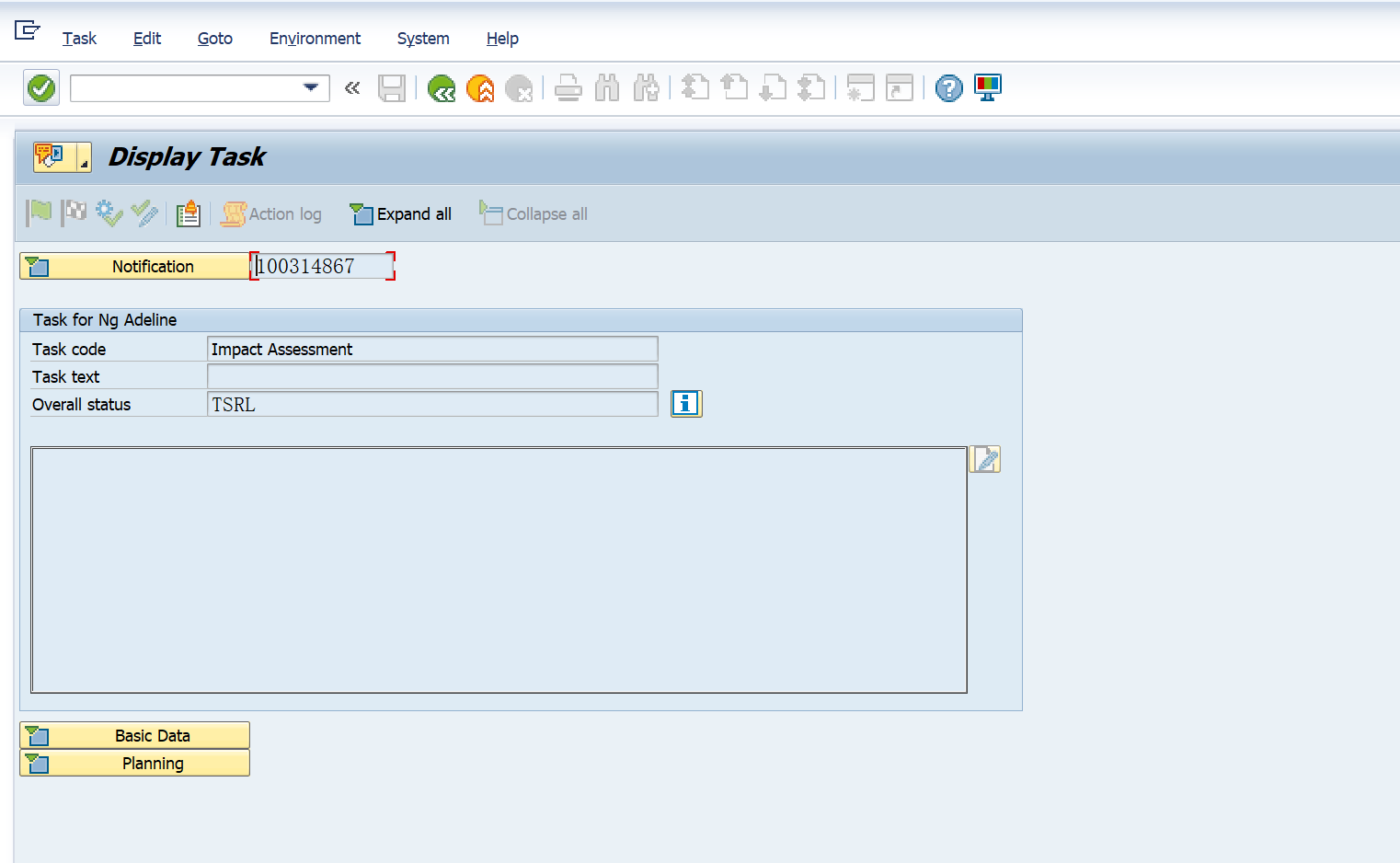Click the green Enter checkmark icon
This screenshot has width=1400, height=863.
pos(41,88)
